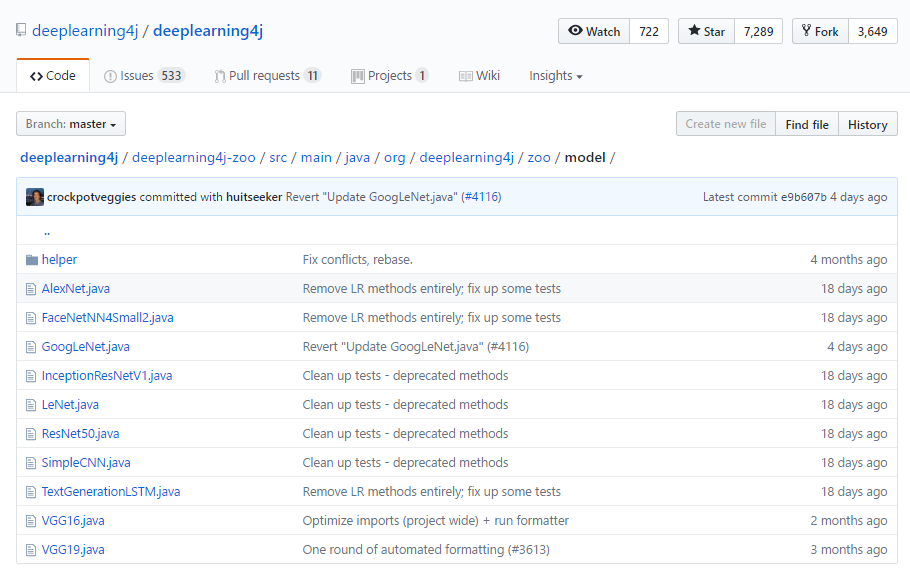Click the VGG16.java file icon
The image size is (910, 580).
pos(31,521)
